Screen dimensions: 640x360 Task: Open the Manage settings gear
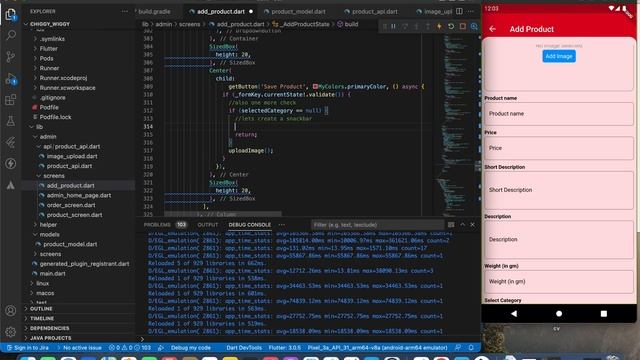click(11, 331)
